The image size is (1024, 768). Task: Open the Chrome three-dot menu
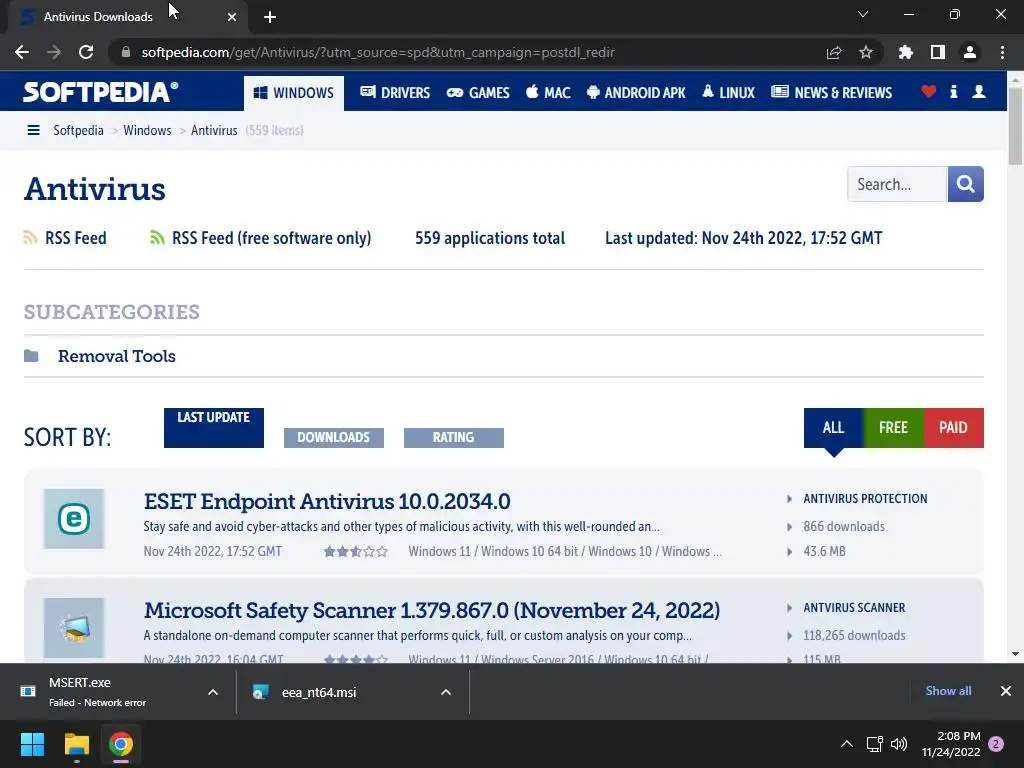tap(1002, 52)
